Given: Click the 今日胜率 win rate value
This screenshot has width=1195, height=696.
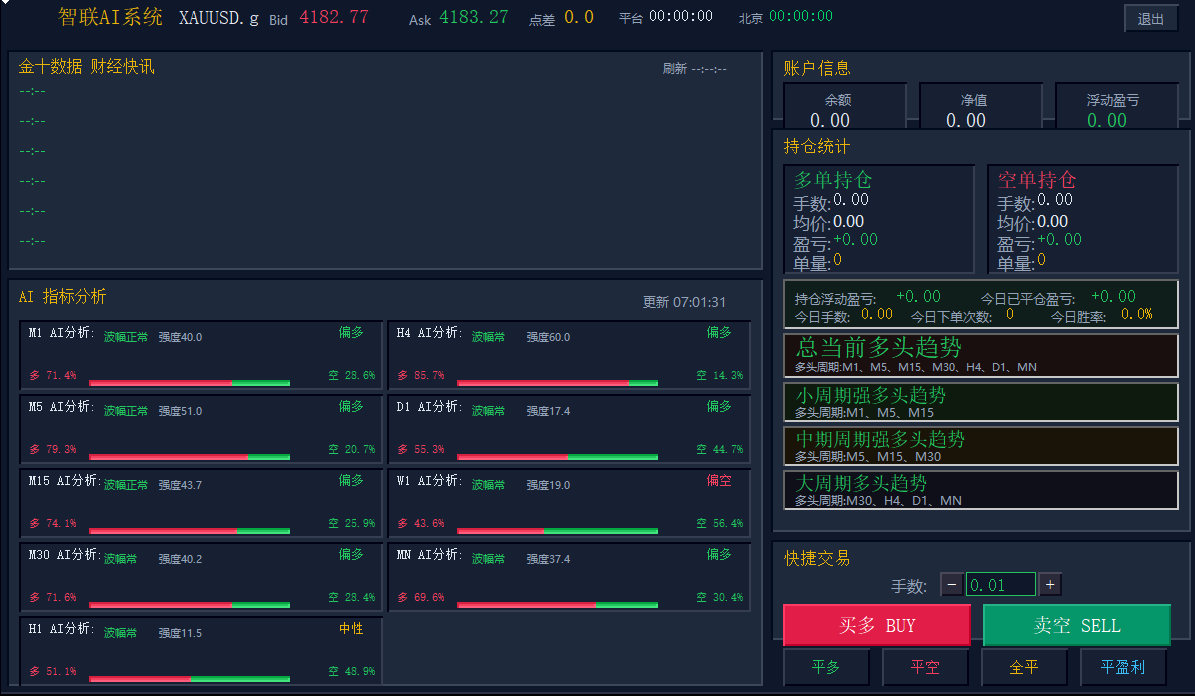Looking at the screenshot, I should tap(1136, 314).
